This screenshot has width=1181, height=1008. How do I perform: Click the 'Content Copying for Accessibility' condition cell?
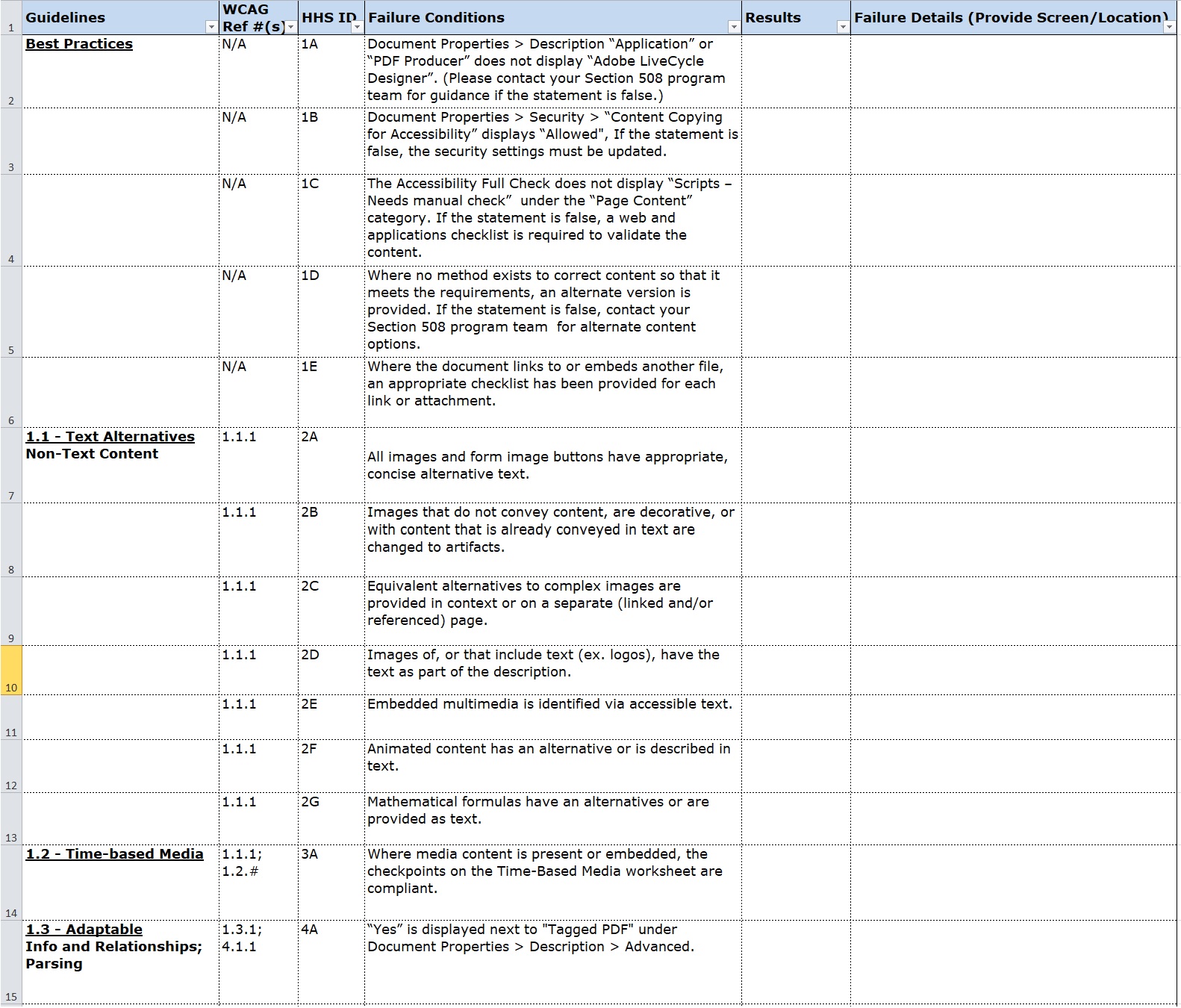(x=553, y=141)
